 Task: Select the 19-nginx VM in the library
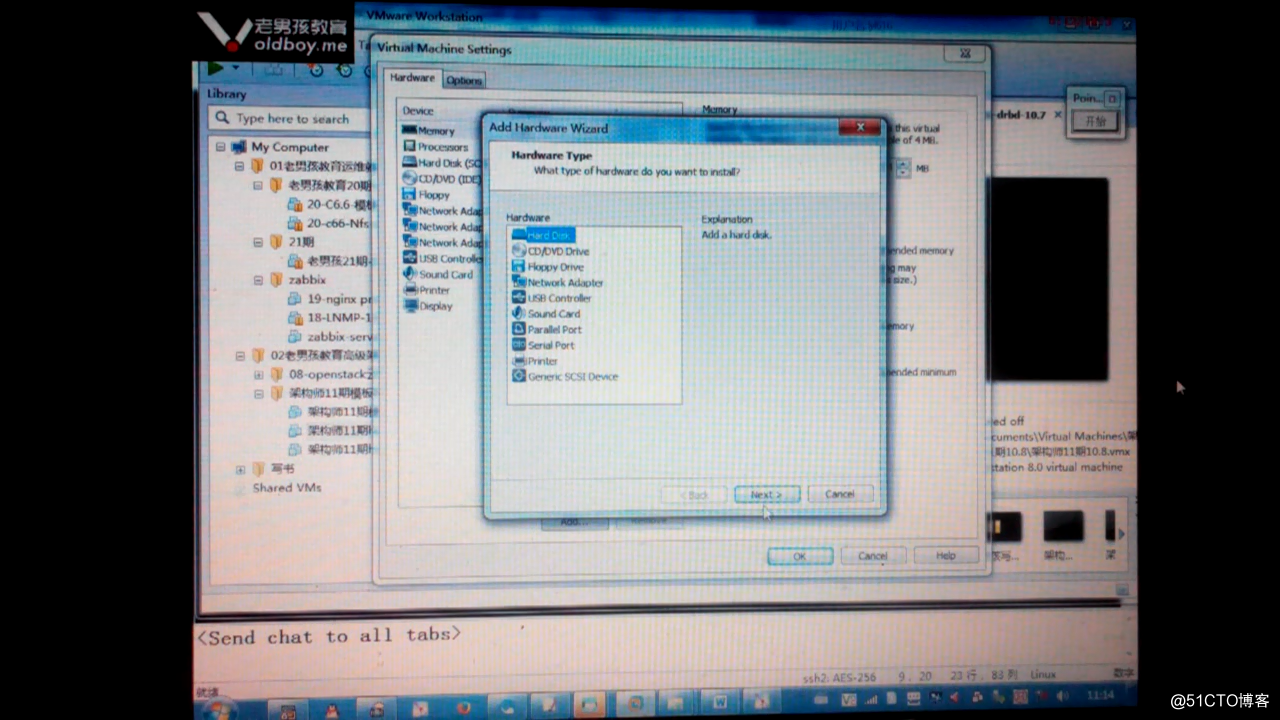point(331,299)
